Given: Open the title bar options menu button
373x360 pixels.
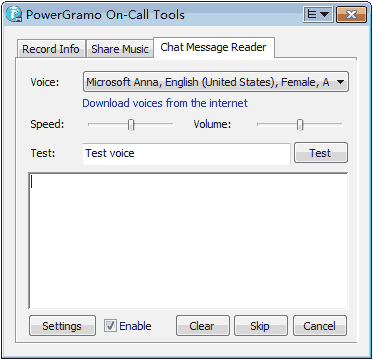Looking at the screenshot, I should click(x=318, y=15).
